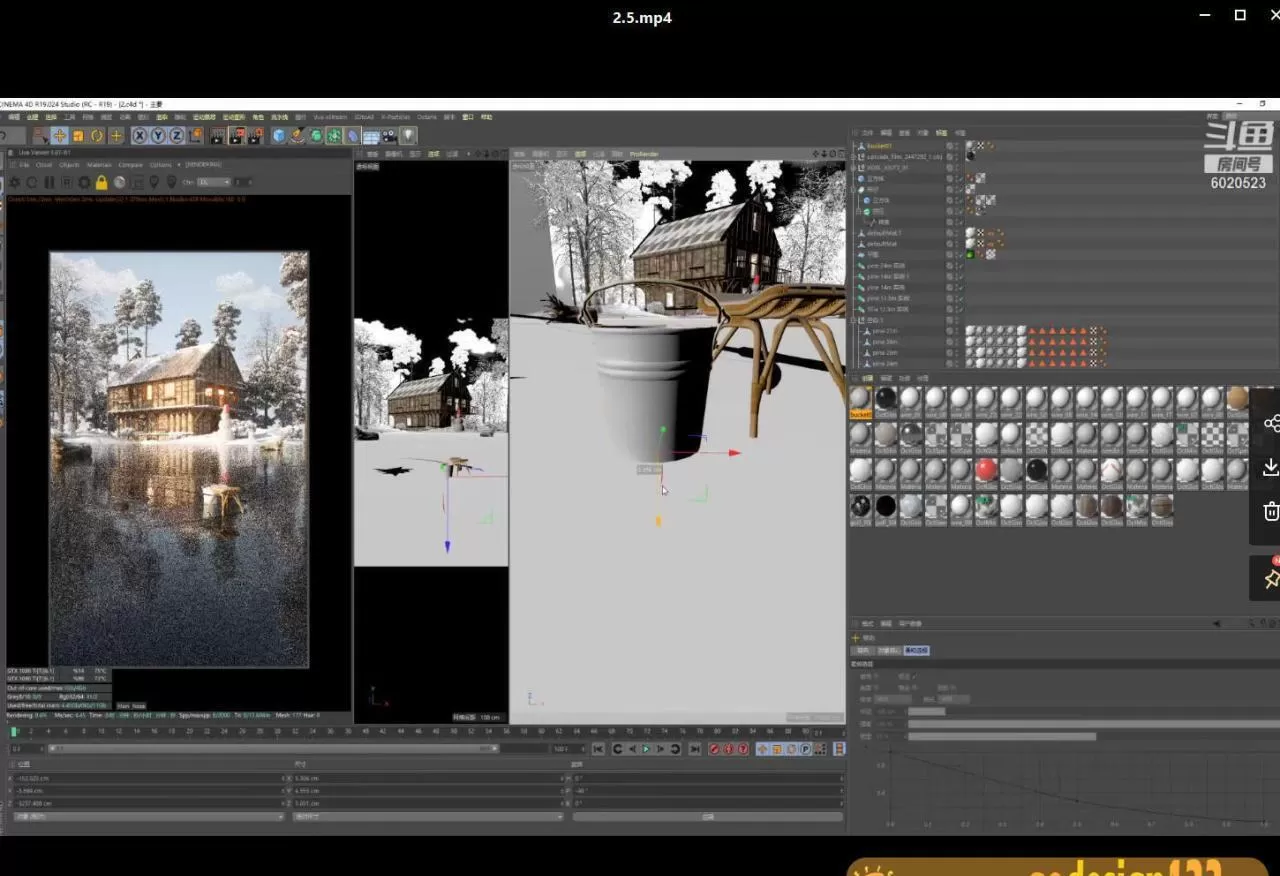Select the Rotate tool in top toolbar
This screenshot has height=876, width=1280.
pos(97,136)
